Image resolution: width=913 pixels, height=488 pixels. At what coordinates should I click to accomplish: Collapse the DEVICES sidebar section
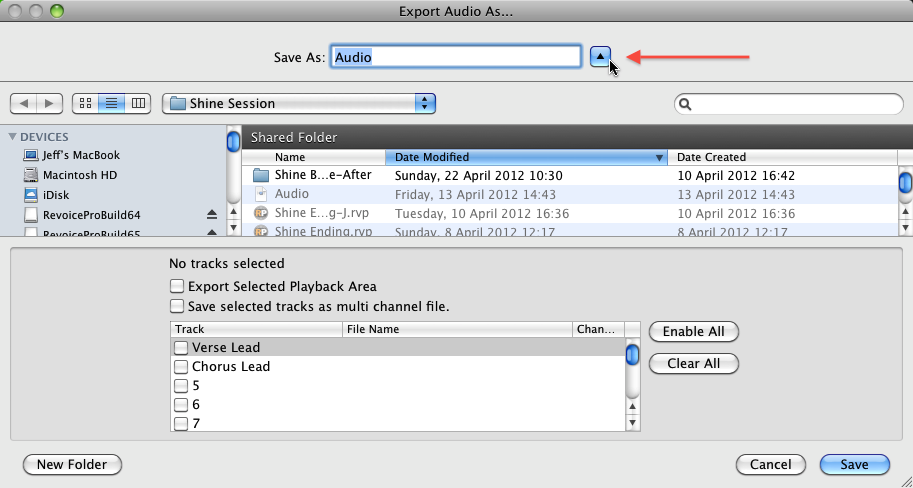point(13,137)
